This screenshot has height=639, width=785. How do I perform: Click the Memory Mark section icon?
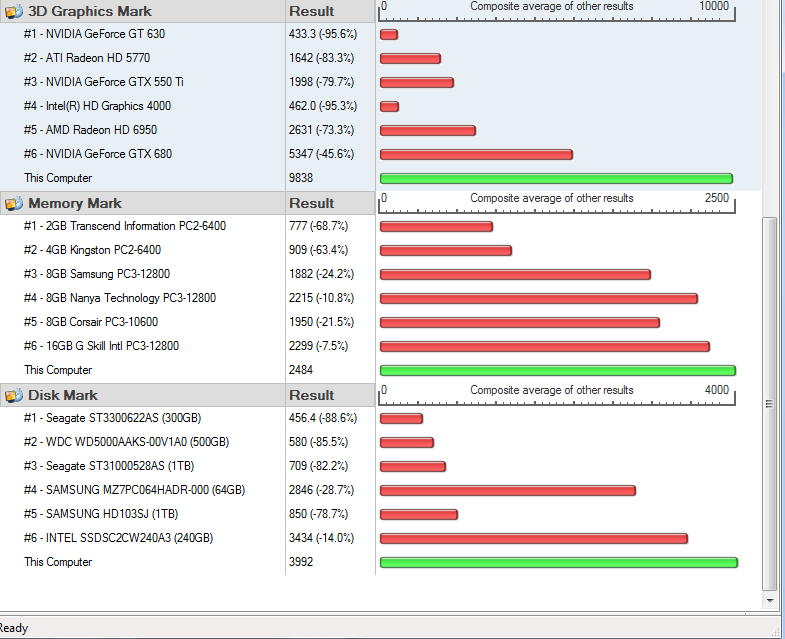pyautogui.click(x=13, y=203)
